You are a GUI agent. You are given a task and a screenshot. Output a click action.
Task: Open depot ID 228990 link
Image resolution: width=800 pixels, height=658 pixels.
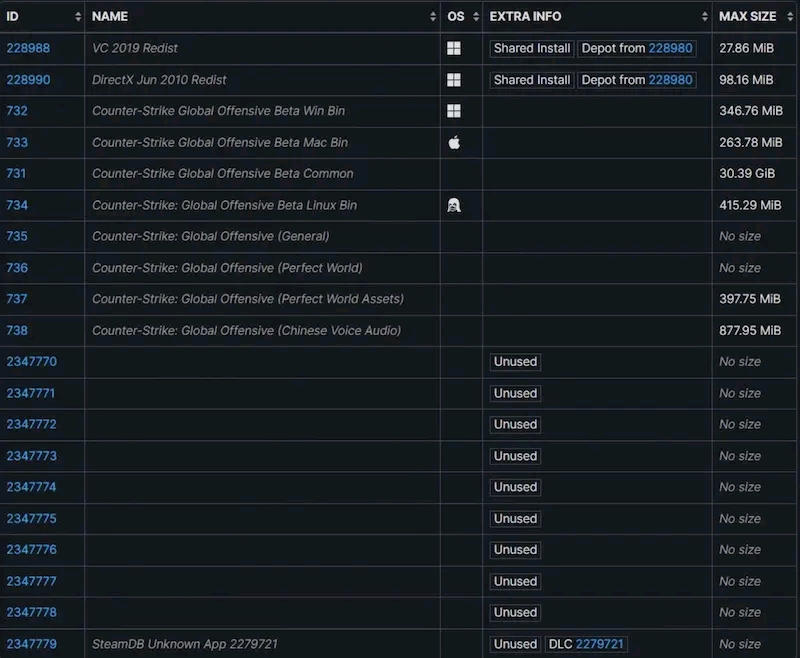click(28, 80)
